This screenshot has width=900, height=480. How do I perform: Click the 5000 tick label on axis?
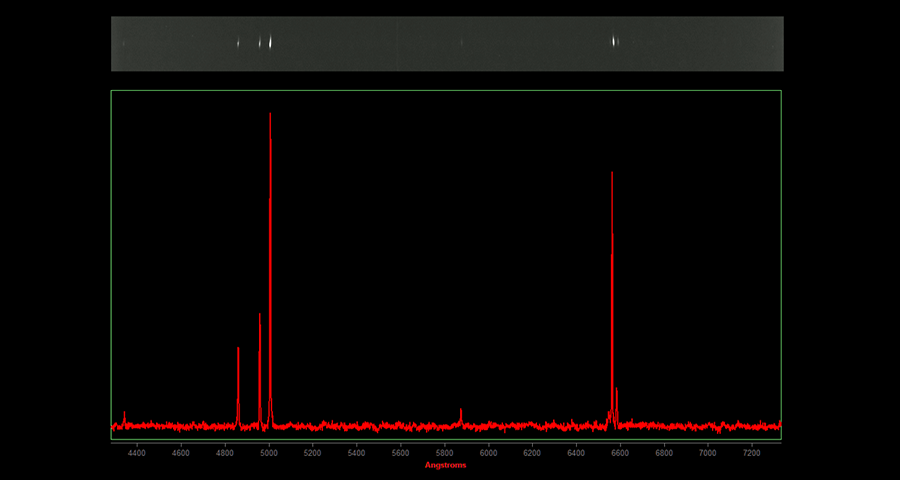click(268, 453)
